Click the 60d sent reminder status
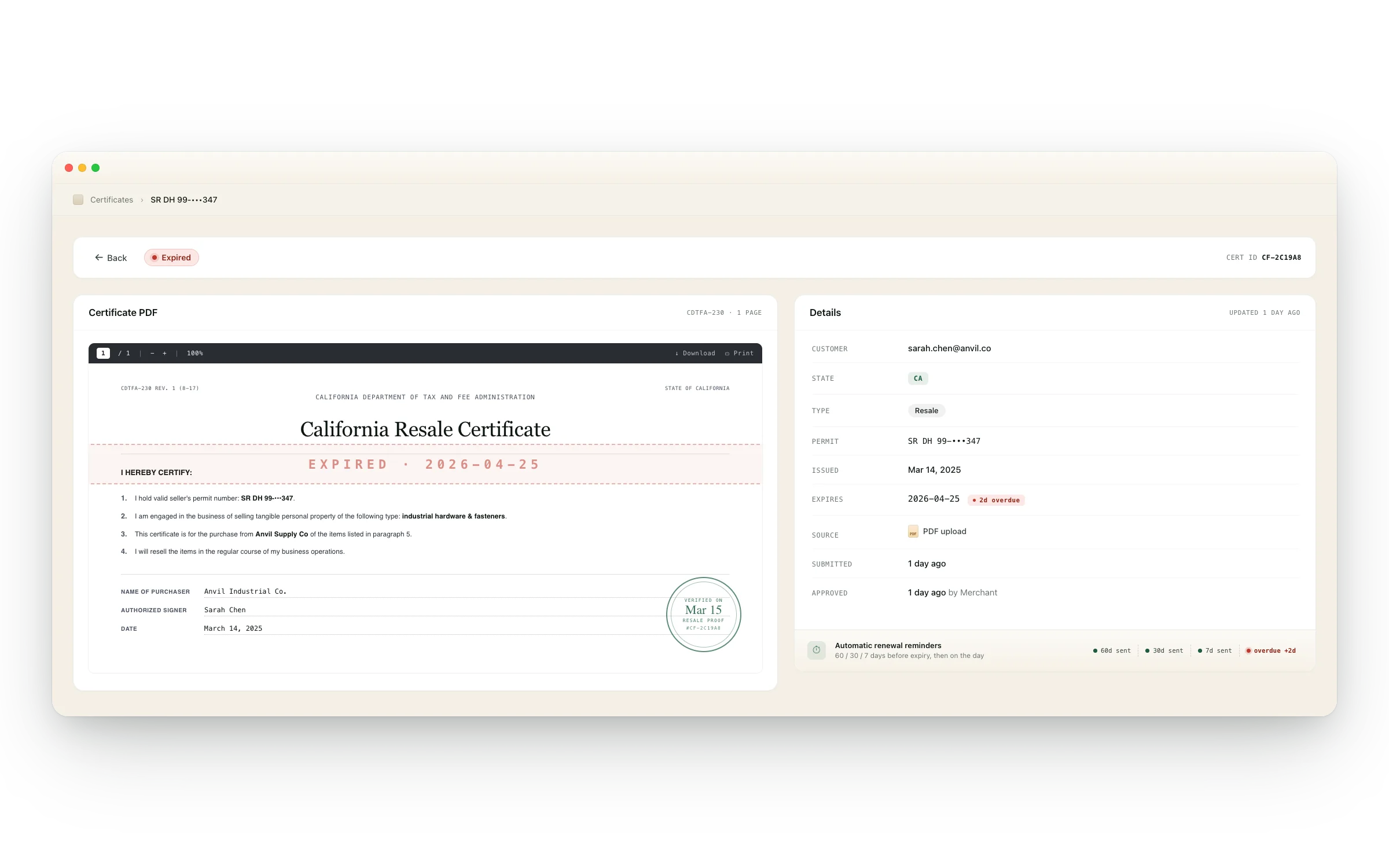 pos(1112,650)
